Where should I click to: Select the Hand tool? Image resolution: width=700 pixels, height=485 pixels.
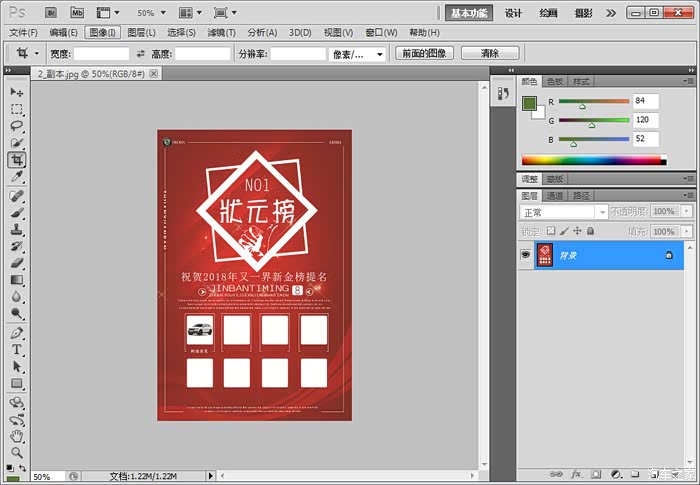(x=17, y=436)
